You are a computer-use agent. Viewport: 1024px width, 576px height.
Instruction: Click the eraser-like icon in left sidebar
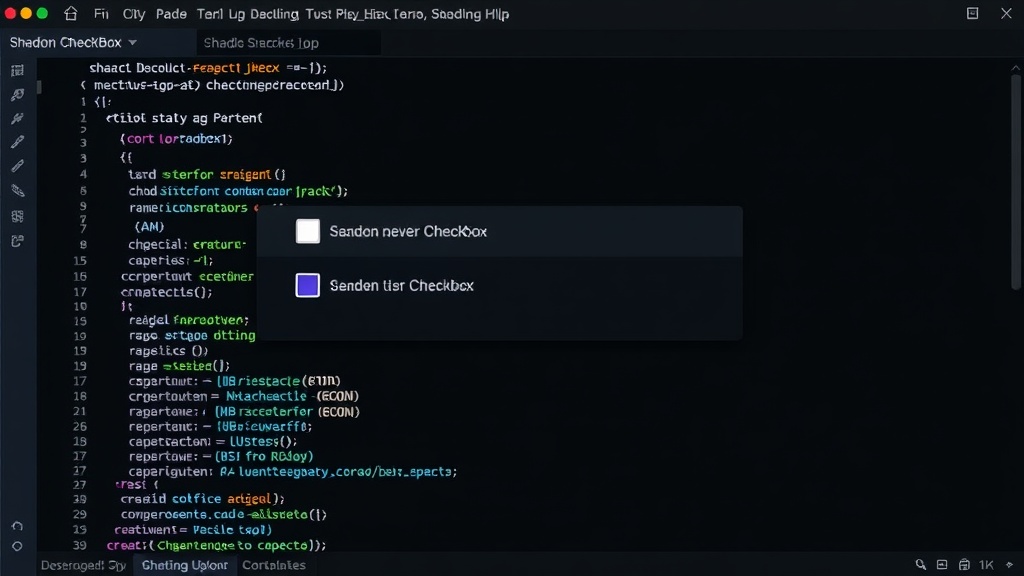tap(18, 191)
